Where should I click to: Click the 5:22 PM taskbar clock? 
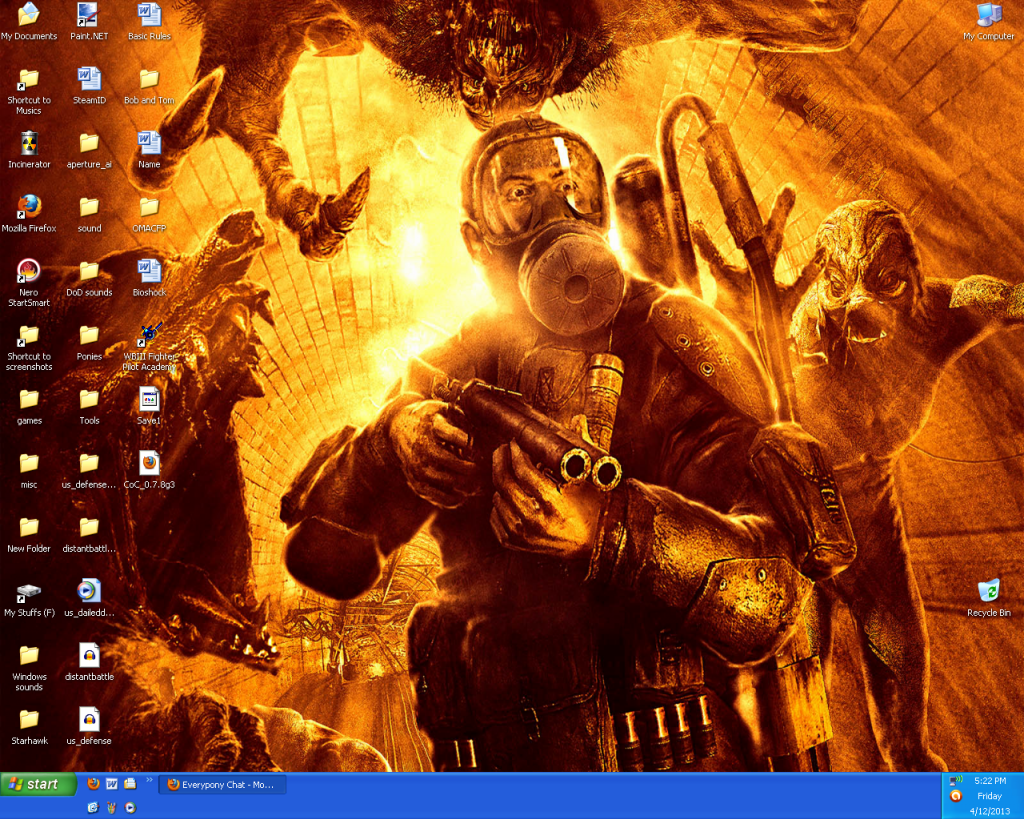click(x=990, y=780)
